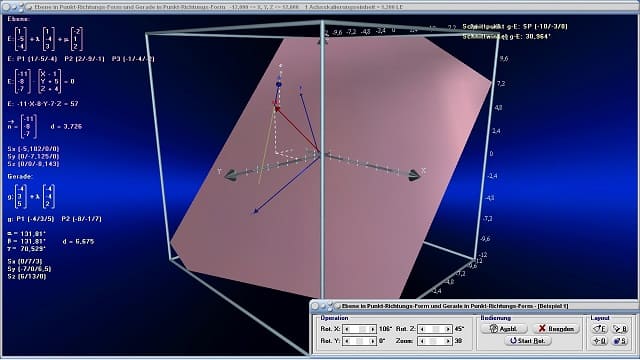Click the Layout B button

(620, 329)
